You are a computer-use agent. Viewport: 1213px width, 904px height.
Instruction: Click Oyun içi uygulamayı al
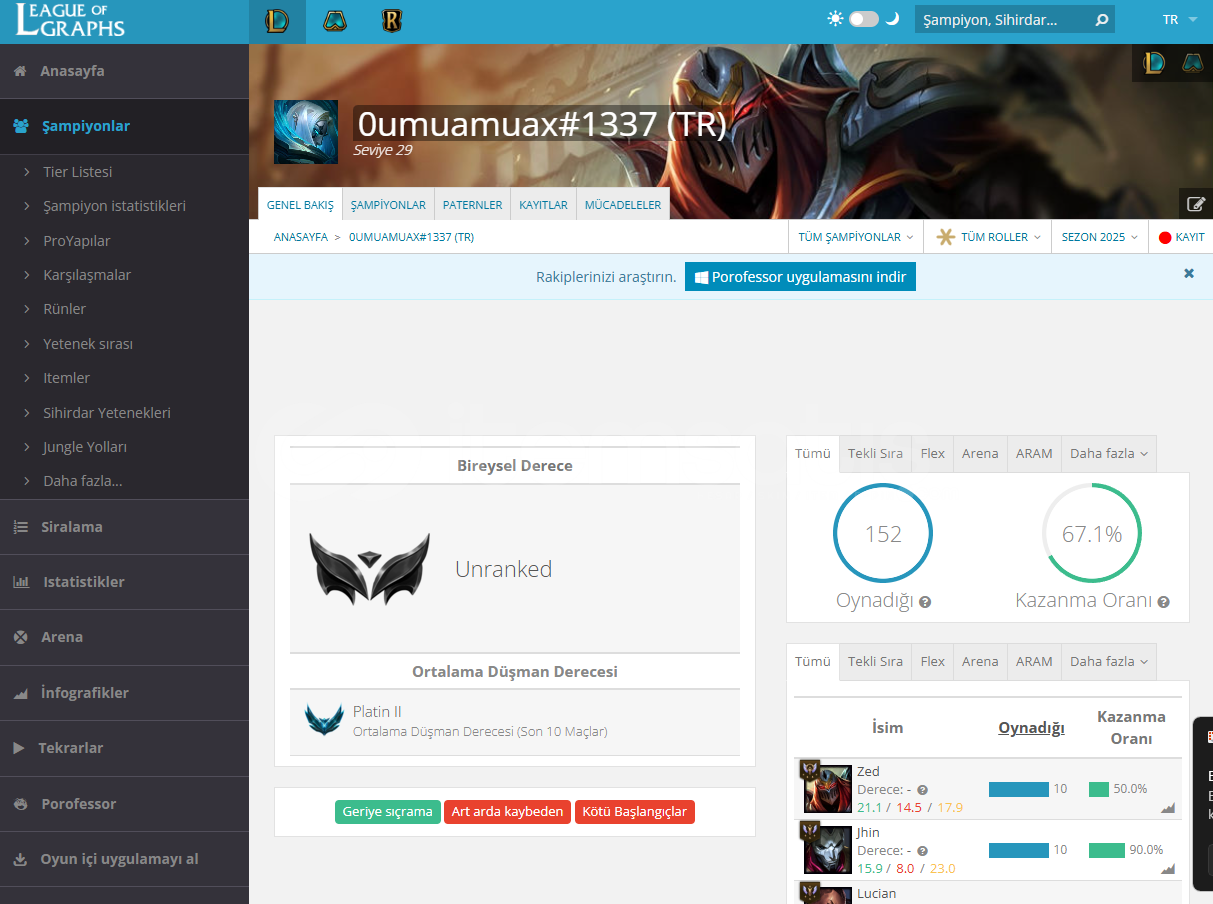[124, 859]
